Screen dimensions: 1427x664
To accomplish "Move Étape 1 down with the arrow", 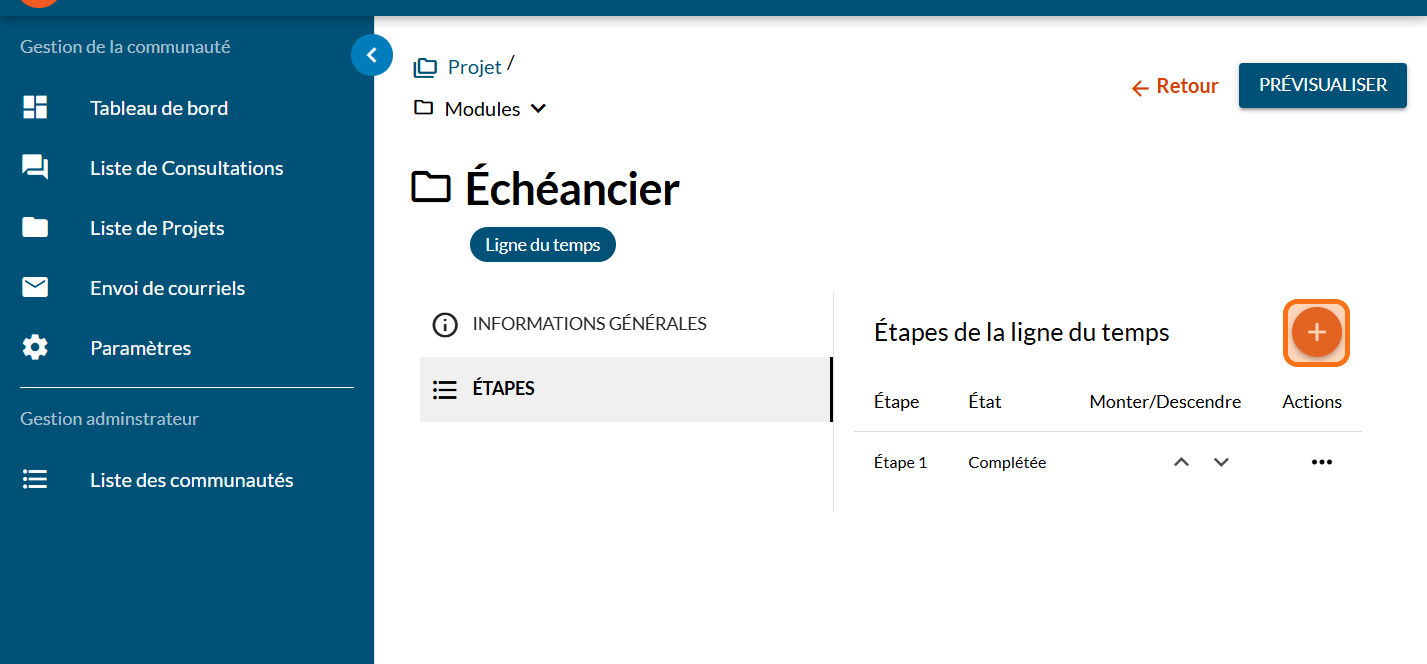I will pos(1221,462).
